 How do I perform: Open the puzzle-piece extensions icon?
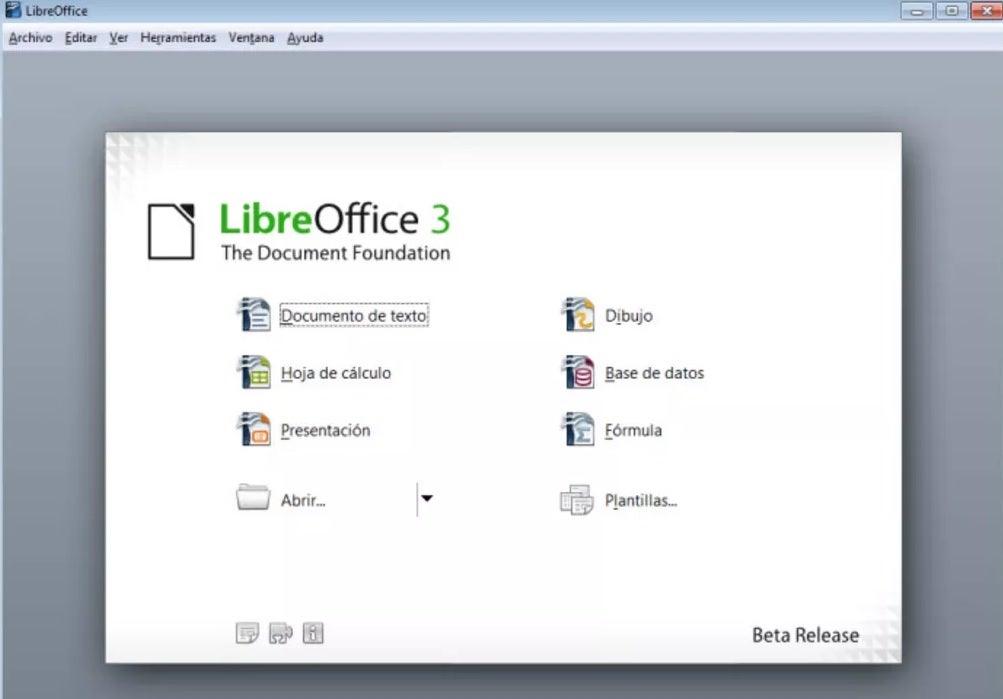click(280, 633)
